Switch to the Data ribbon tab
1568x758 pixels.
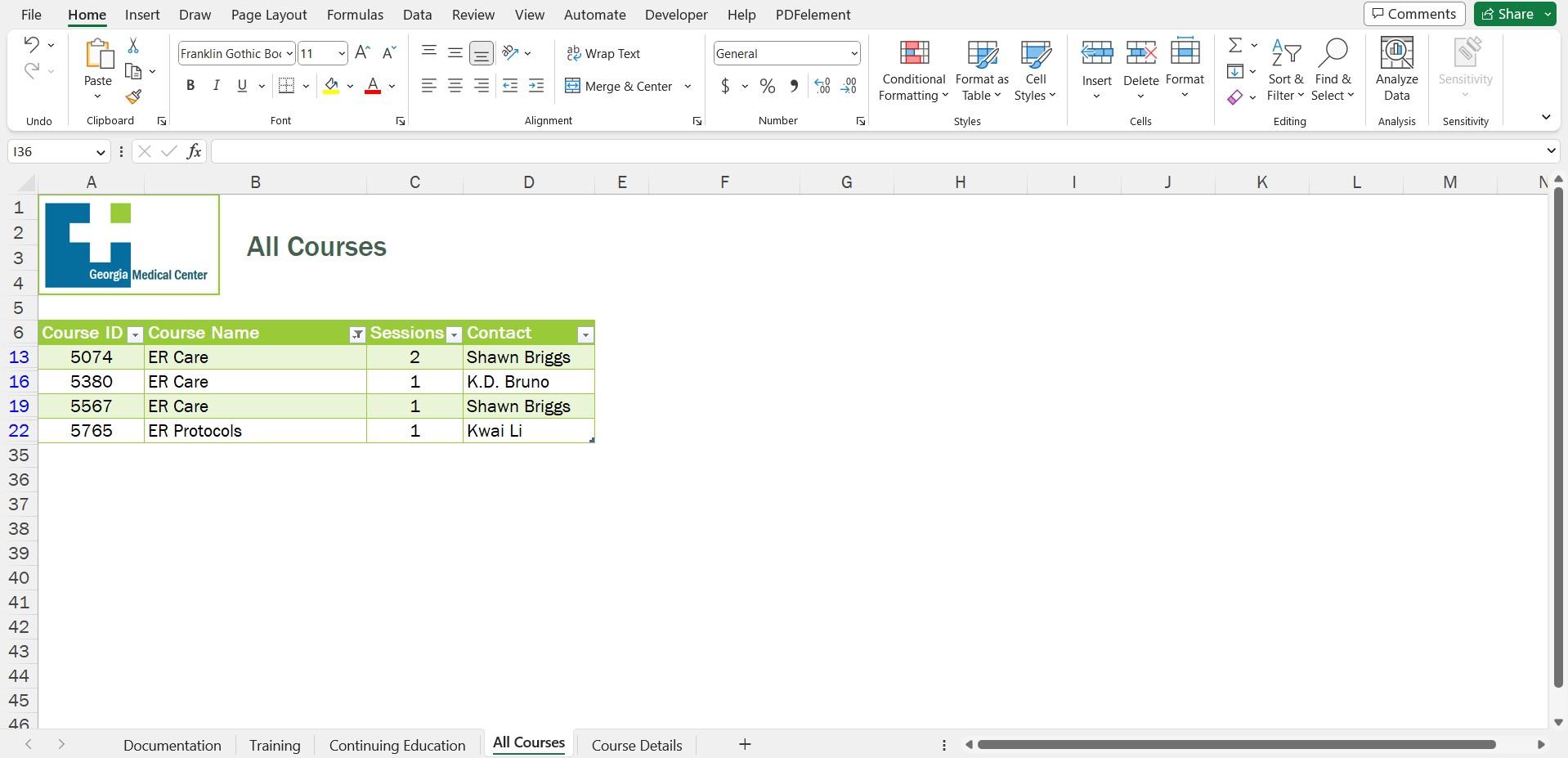point(416,14)
